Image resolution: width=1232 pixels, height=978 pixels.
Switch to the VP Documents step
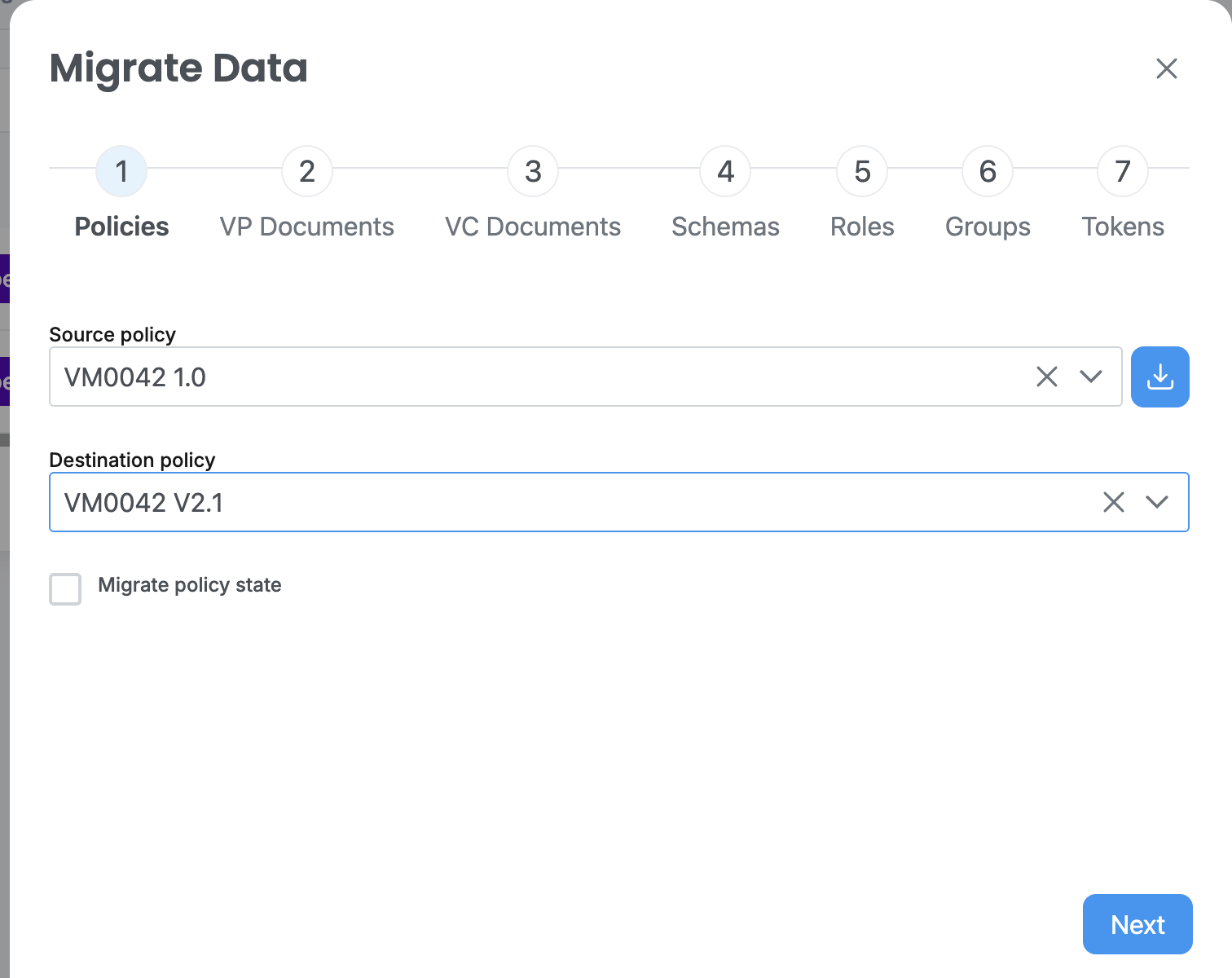click(x=306, y=227)
